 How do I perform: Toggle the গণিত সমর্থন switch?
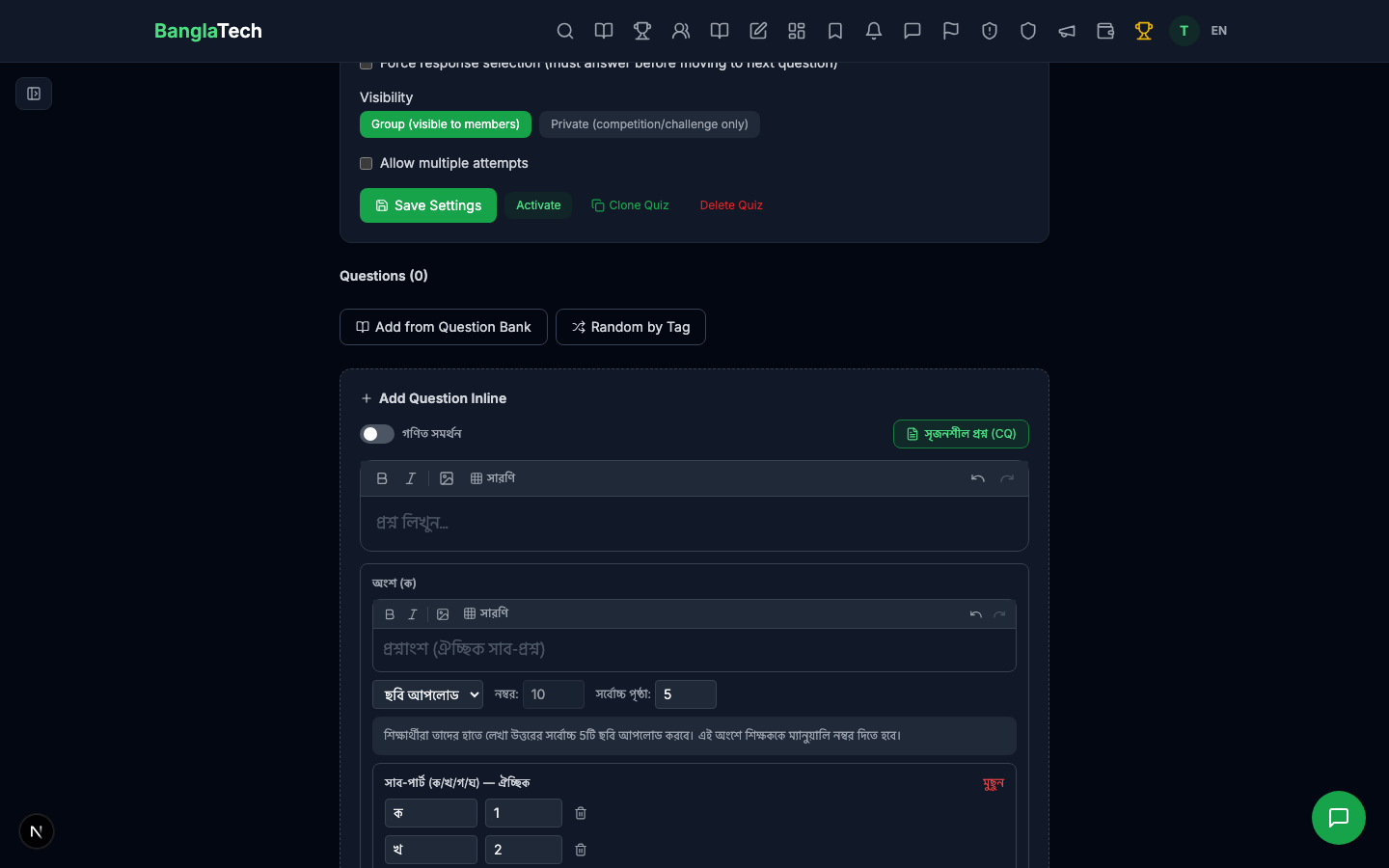(x=377, y=434)
